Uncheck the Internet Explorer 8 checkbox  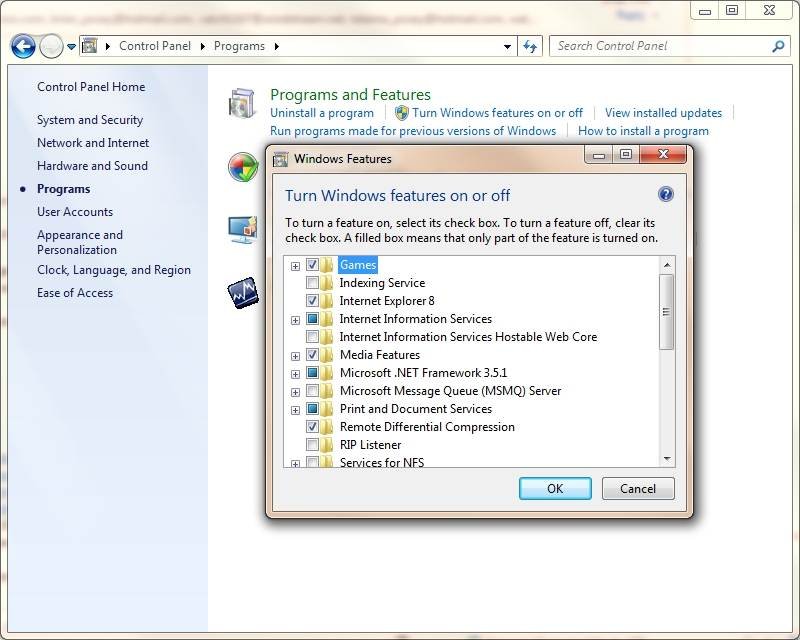(312, 301)
